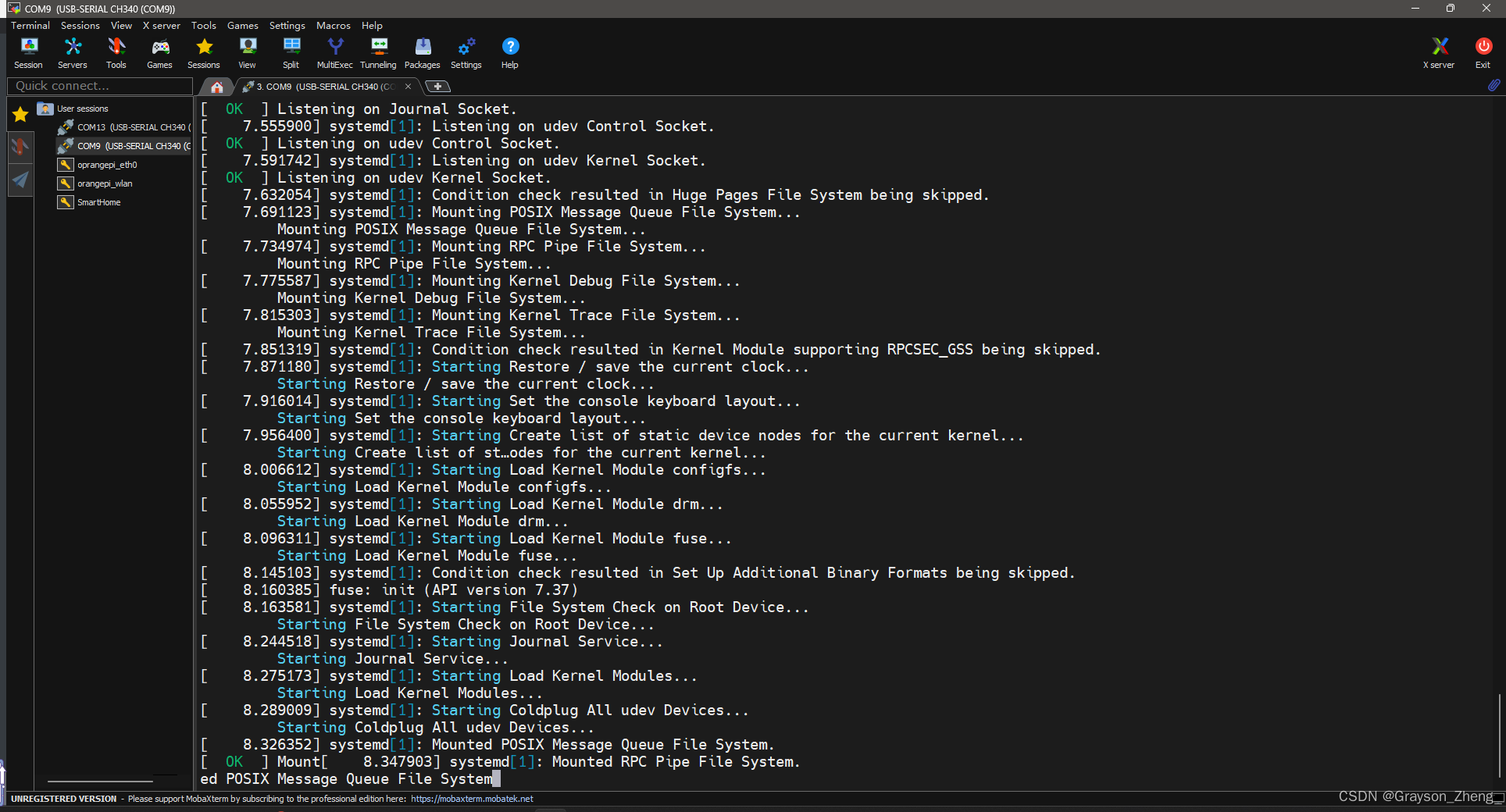
Task: Click the key icon beside SmartHome
Action: pos(66,202)
